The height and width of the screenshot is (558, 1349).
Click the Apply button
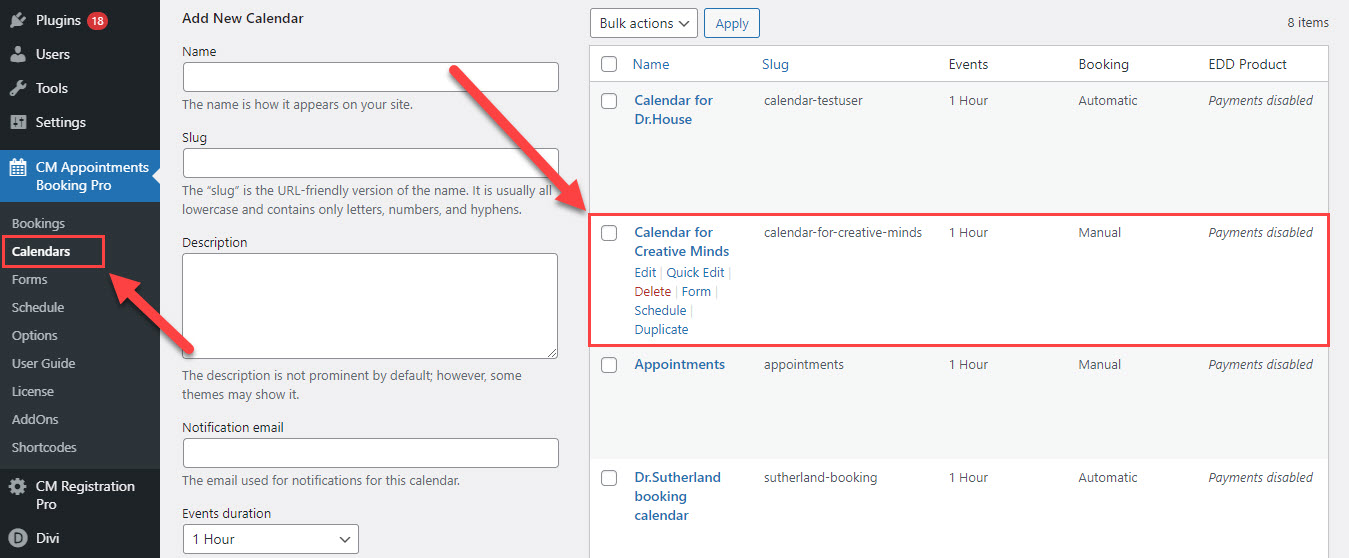(x=732, y=23)
